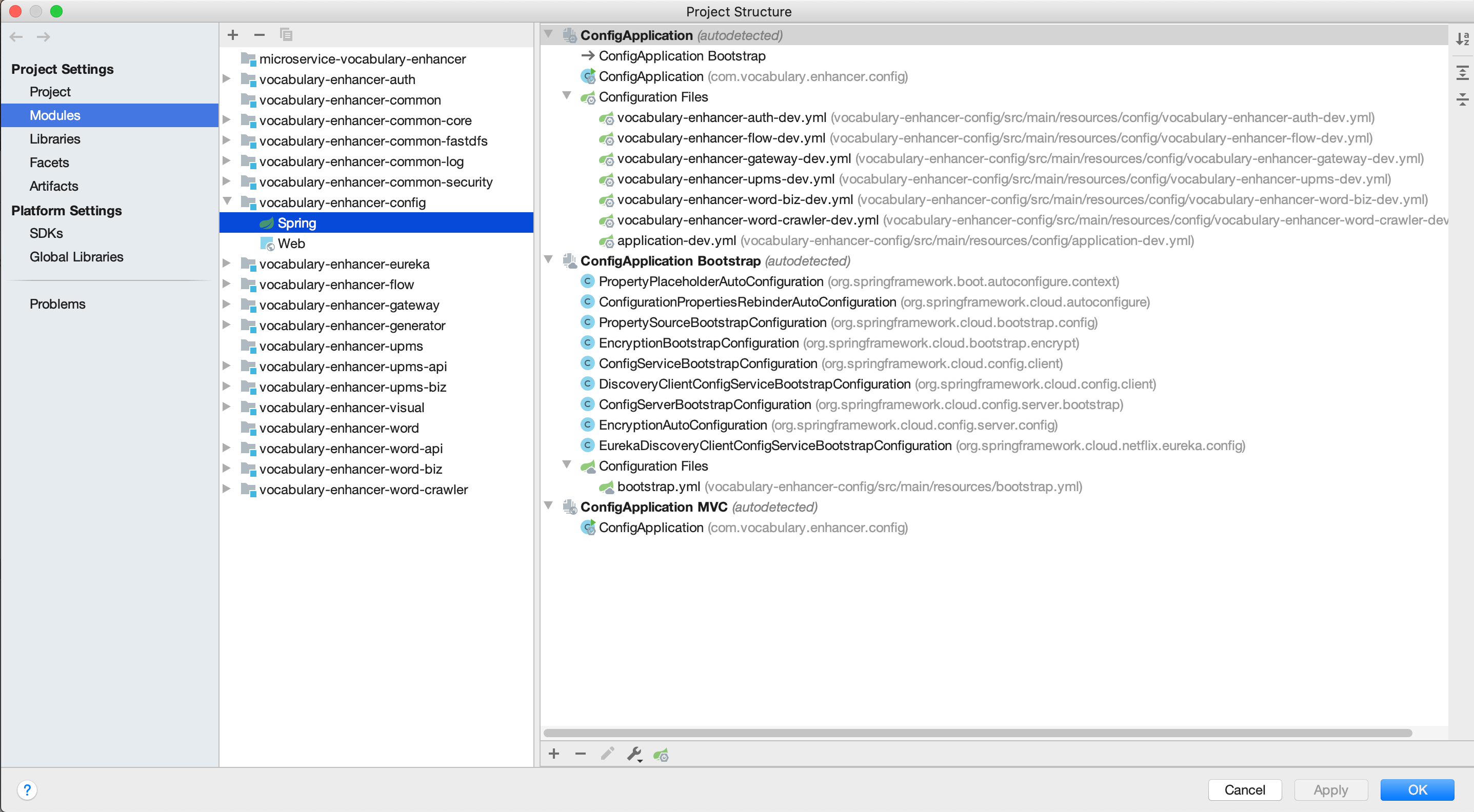Viewport: 1474px width, 812px height.
Task: Click the Spring configuration files icon in the bottom toolbar
Action: [661, 754]
